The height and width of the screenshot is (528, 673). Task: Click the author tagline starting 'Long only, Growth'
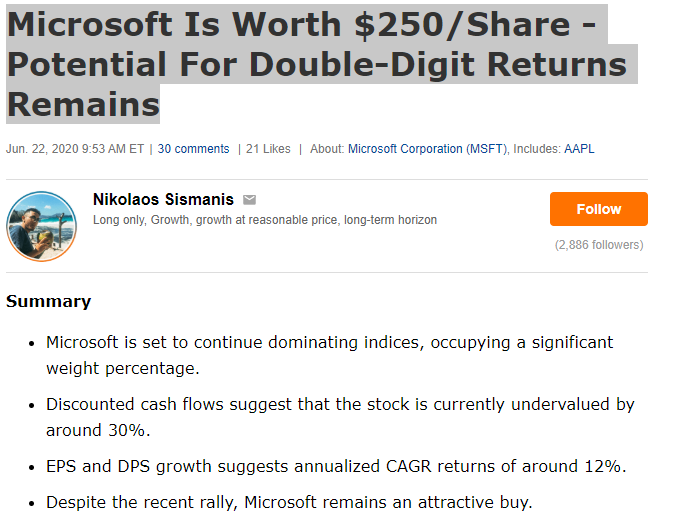coord(264,220)
